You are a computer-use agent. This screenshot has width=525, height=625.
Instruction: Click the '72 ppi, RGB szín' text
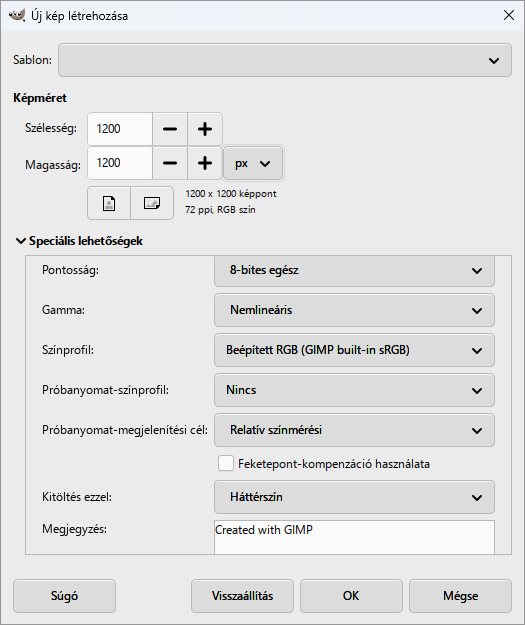(220, 210)
